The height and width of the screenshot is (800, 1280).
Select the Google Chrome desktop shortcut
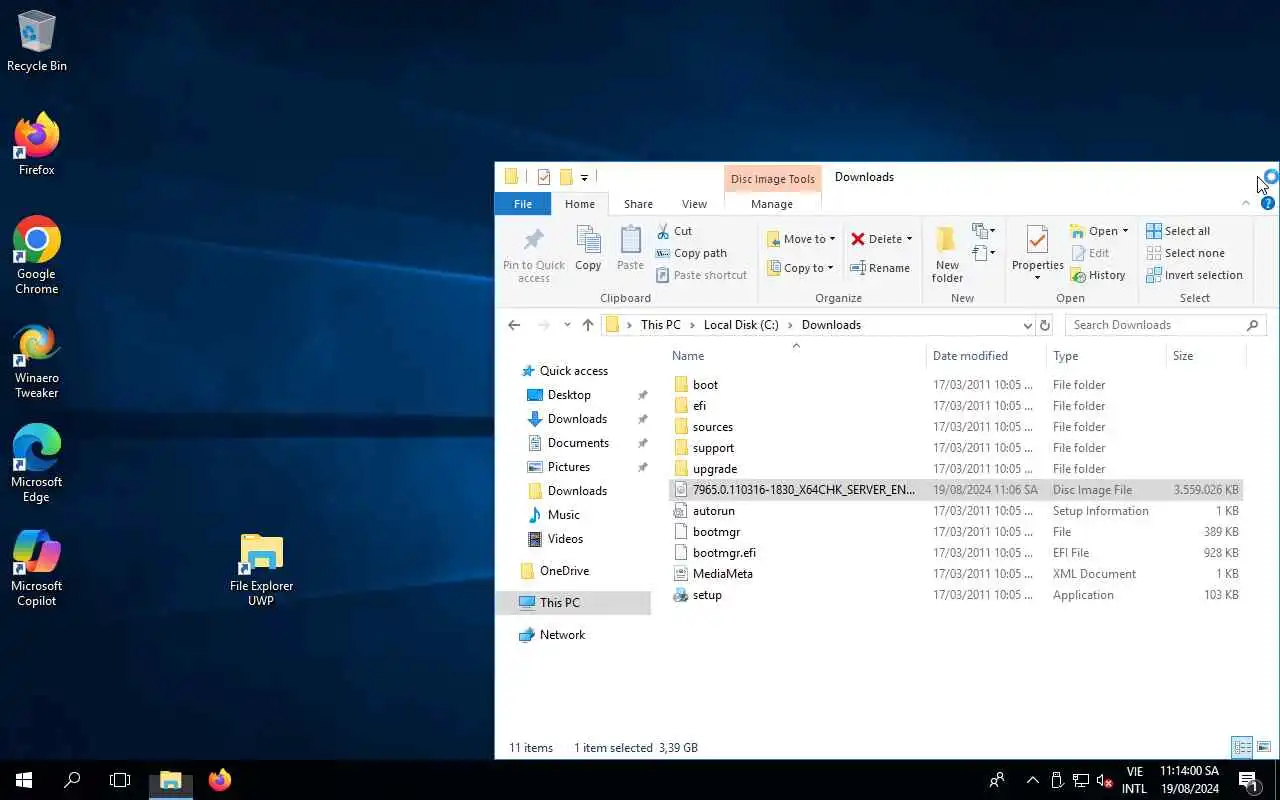[37, 256]
